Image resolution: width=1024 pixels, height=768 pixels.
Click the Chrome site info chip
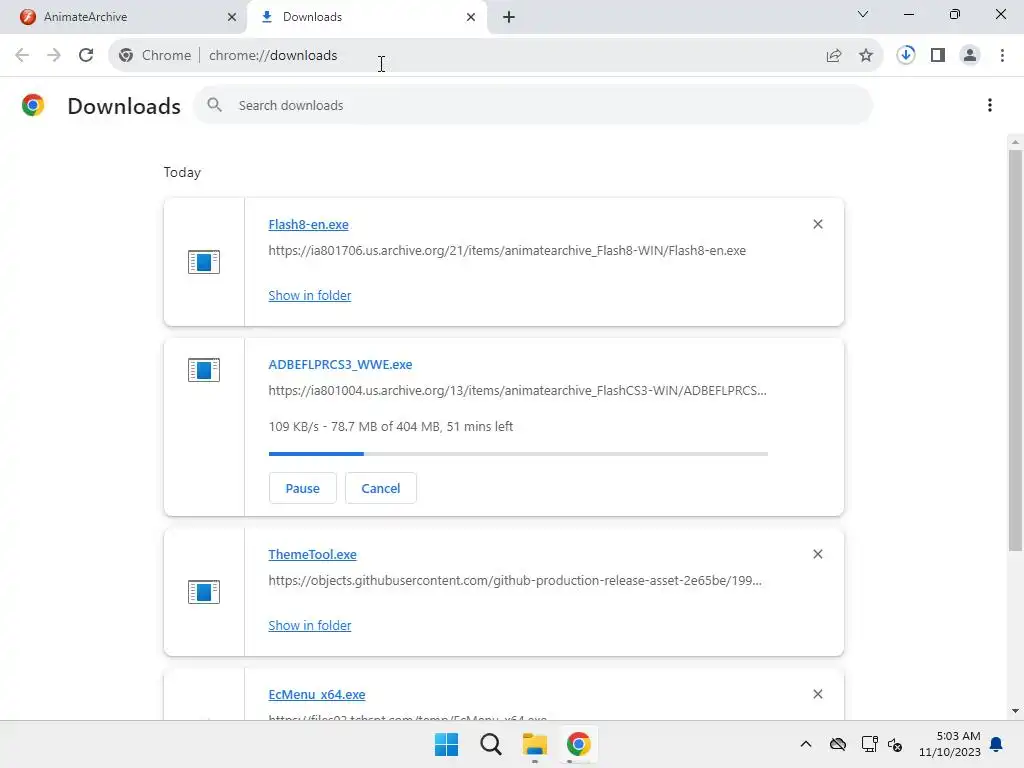(x=155, y=56)
